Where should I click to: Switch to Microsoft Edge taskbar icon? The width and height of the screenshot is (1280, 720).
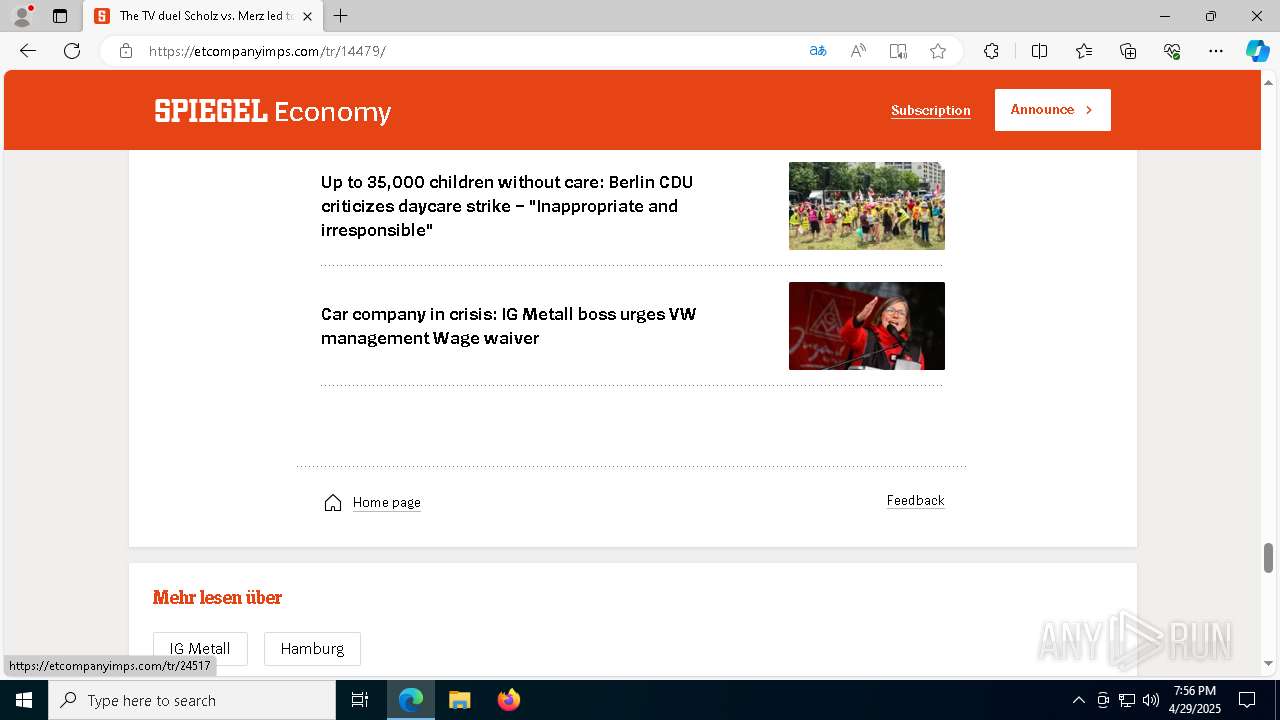point(411,700)
